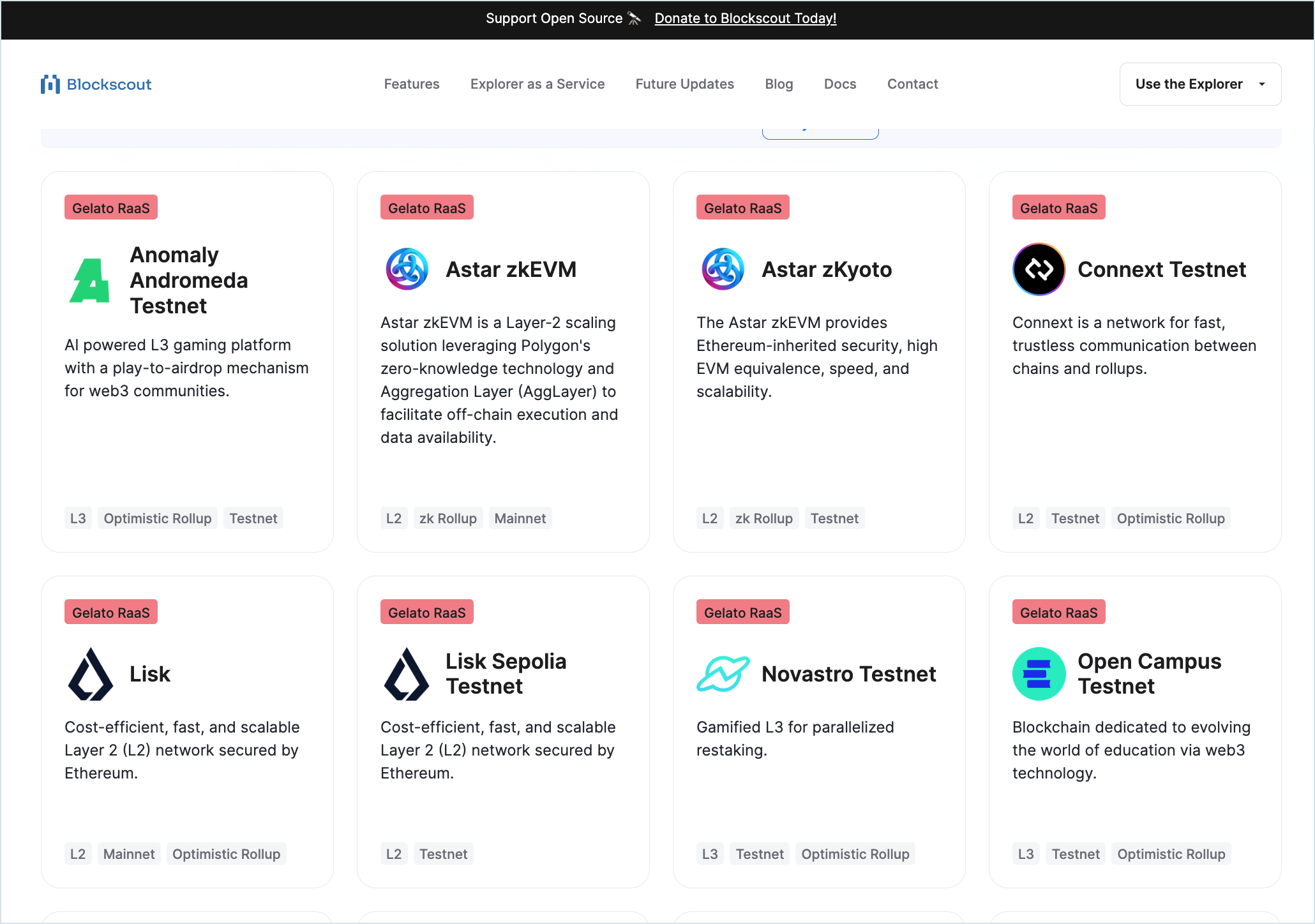
Task: Click Lisk Sepolia Testnet title text
Action: pos(506,674)
